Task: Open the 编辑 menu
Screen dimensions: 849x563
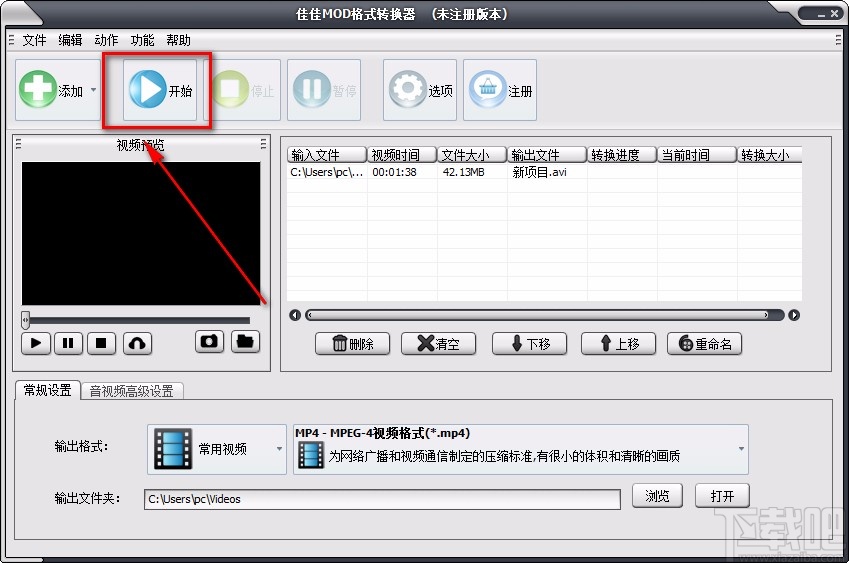Action: (70, 40)
